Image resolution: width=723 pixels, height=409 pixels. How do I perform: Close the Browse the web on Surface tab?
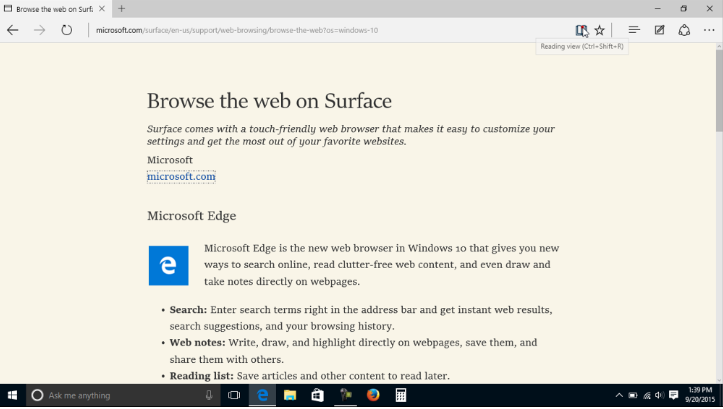[x=102, y=9]
